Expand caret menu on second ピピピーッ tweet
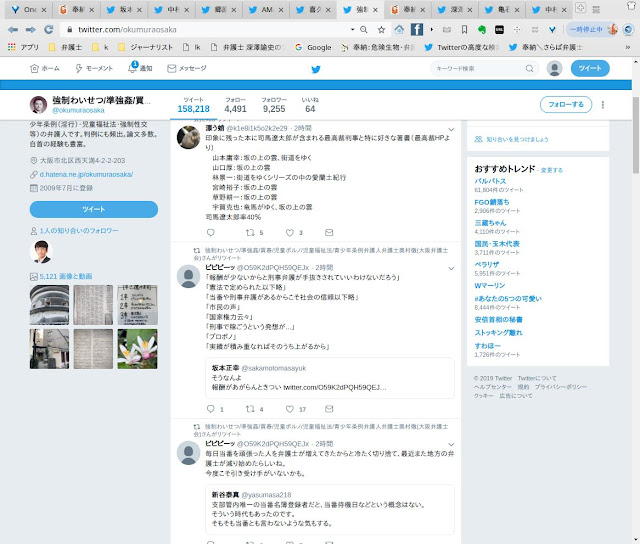This screenshot has width=640, height=544. [451, 444]
